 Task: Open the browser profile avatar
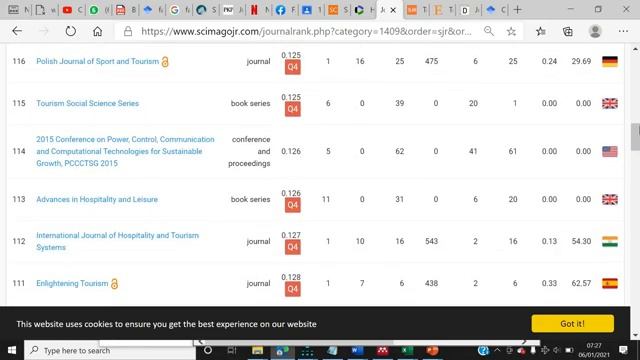pyautogui.click(x=595, y=31)
